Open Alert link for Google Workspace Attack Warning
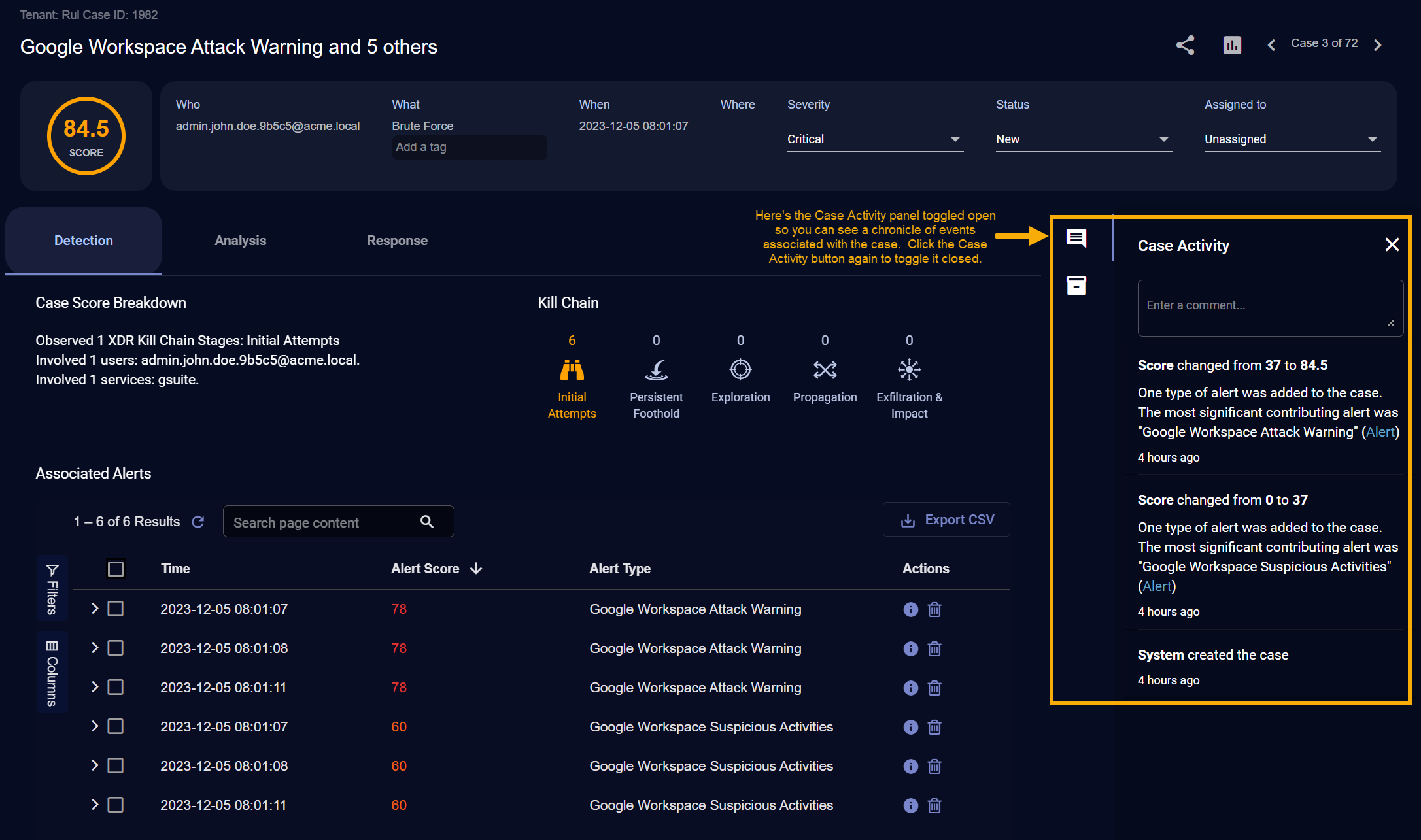 [1380, 432]
